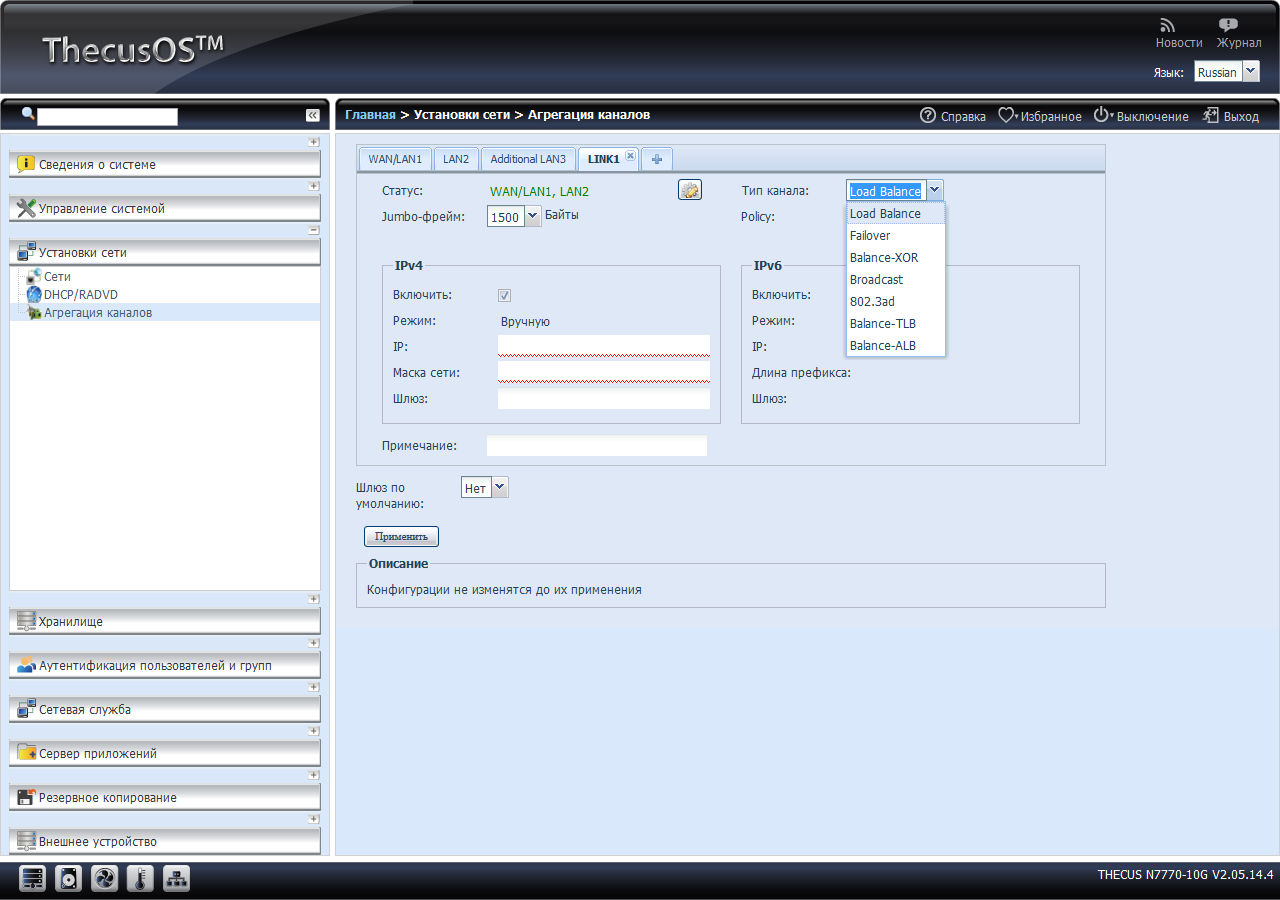Image resolution: width=1280 pixels, height=900 pixels.
Task: Switch to the WAN/LAN1 tab
Action: [395, 159]
